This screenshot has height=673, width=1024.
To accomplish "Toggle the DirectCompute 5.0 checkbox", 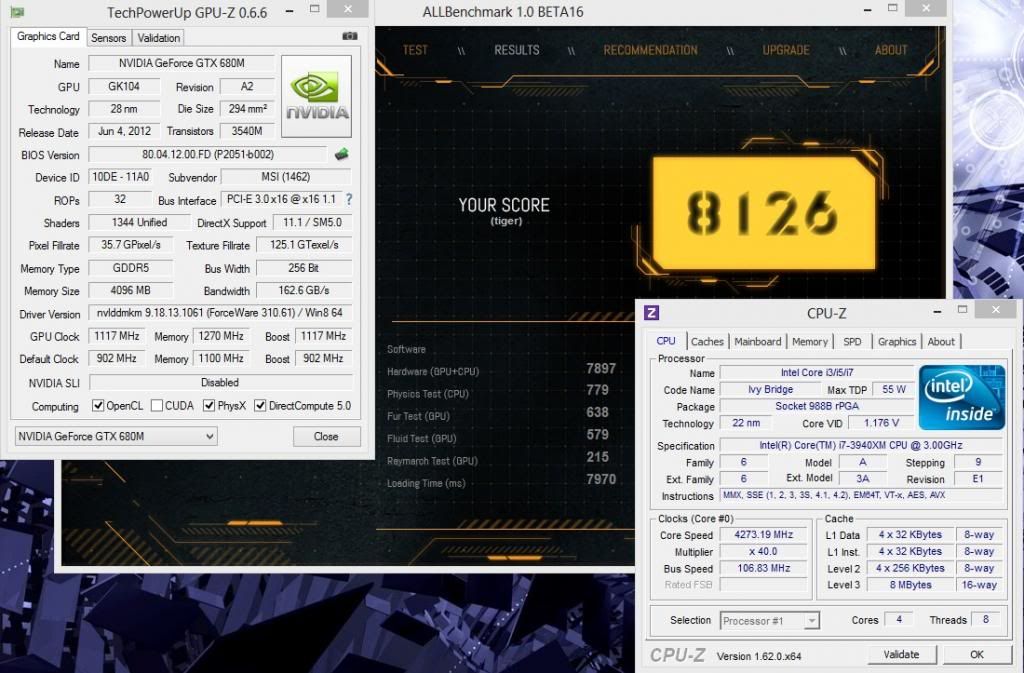I will 260,406.
